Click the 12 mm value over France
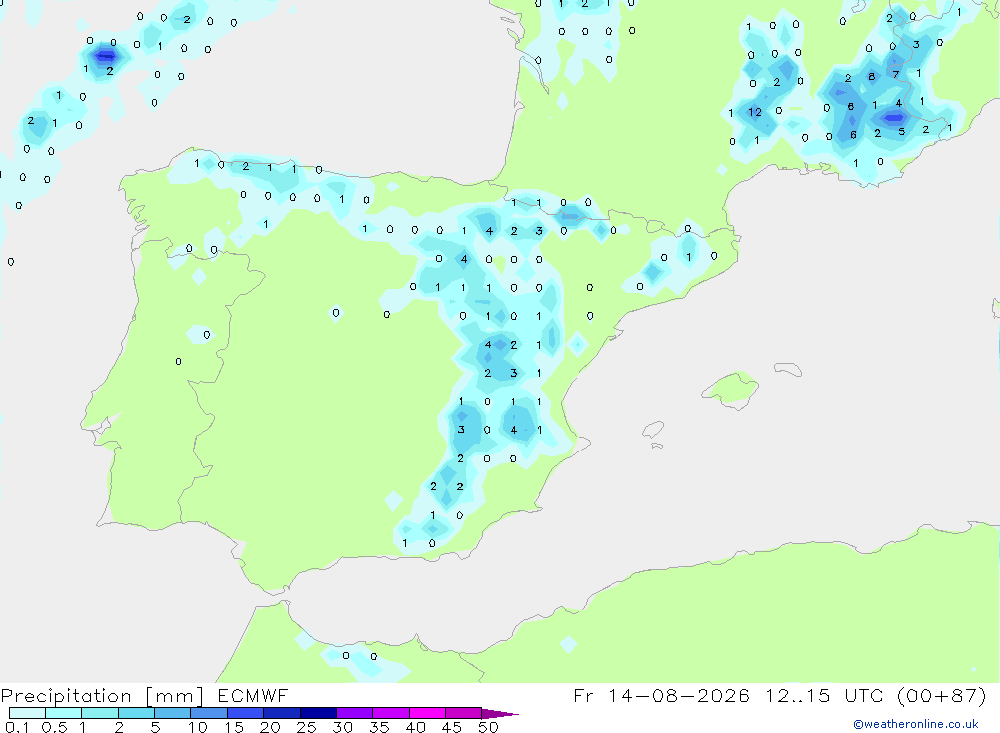This screenshot has width=1000, height=733. 755,112
